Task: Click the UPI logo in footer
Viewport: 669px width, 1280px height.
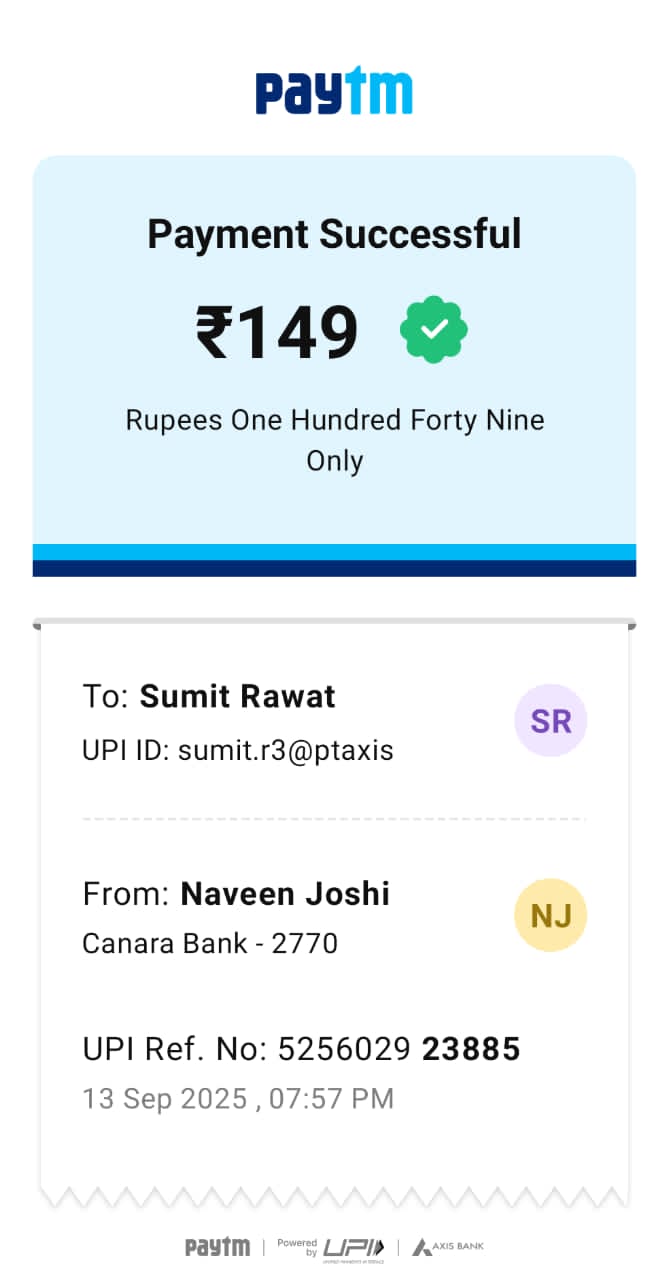Action: 353,1246
